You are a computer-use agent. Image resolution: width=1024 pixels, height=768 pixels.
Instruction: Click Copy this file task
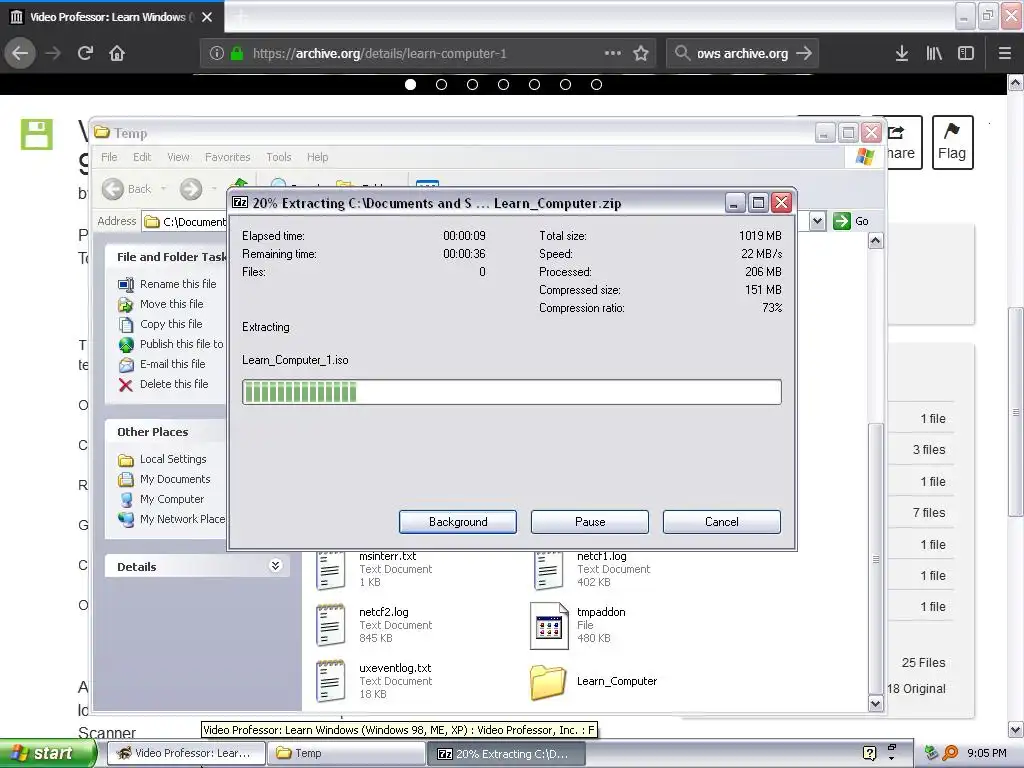[161, 324]
